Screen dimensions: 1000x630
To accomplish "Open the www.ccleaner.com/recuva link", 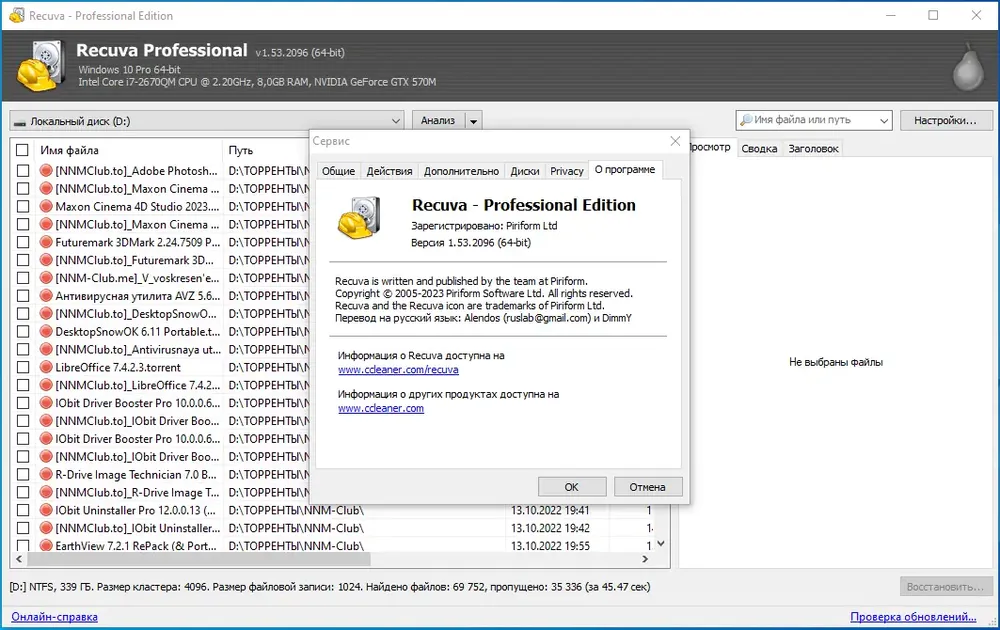I will 398,370.
